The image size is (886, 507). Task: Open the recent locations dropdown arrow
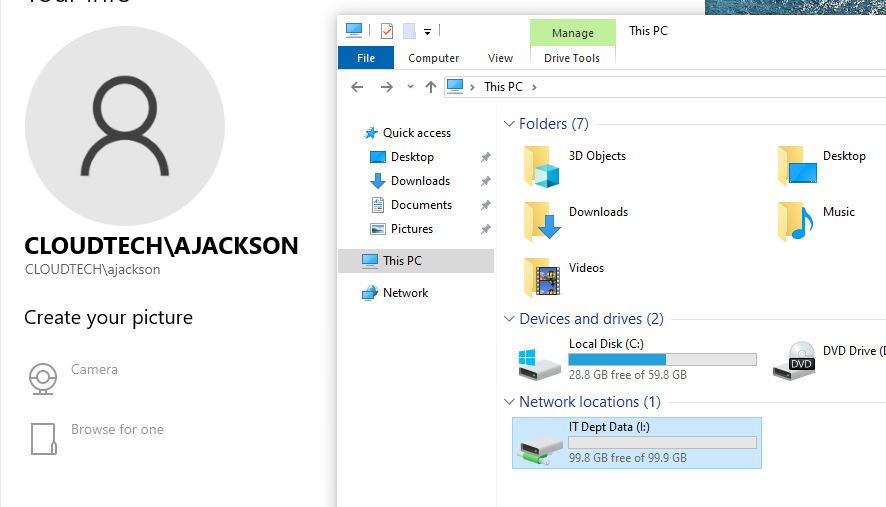[x=410, y=87]
